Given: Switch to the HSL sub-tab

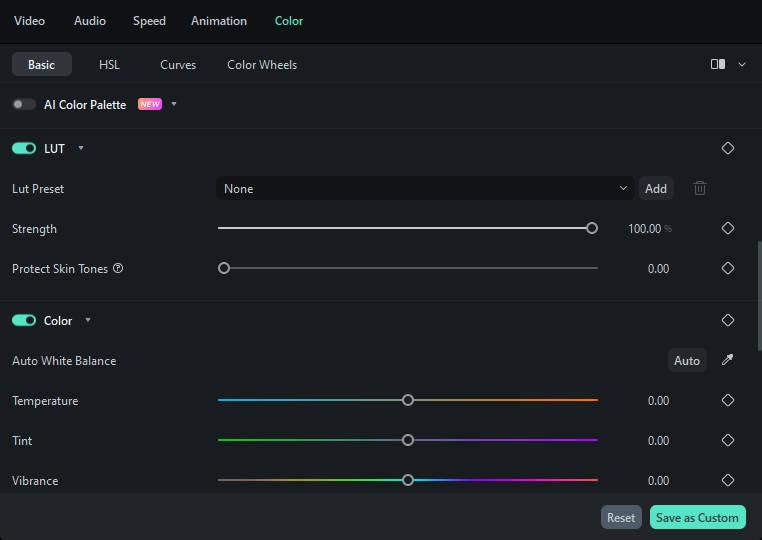Looking at the screenshot, I should (109, 65).
